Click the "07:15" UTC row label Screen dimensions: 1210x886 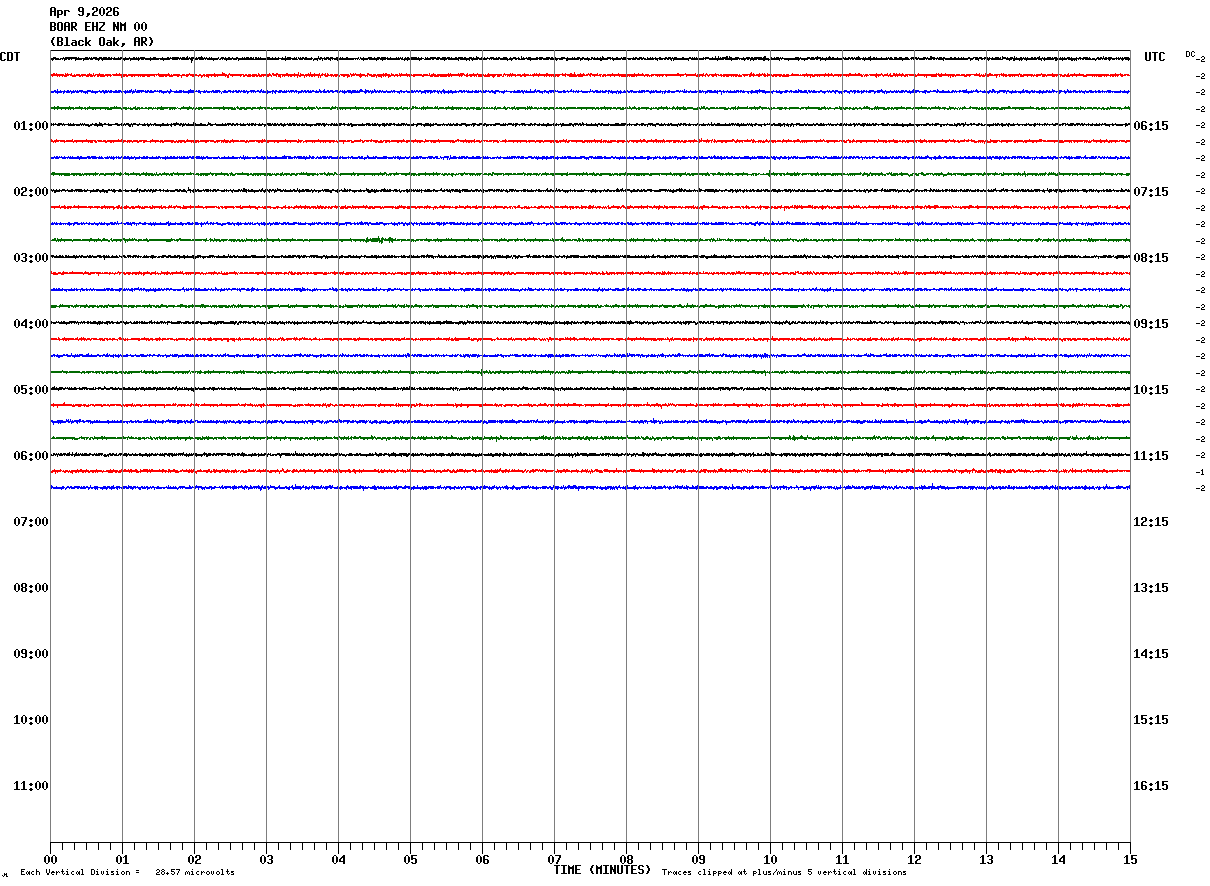coord(1151,192)
